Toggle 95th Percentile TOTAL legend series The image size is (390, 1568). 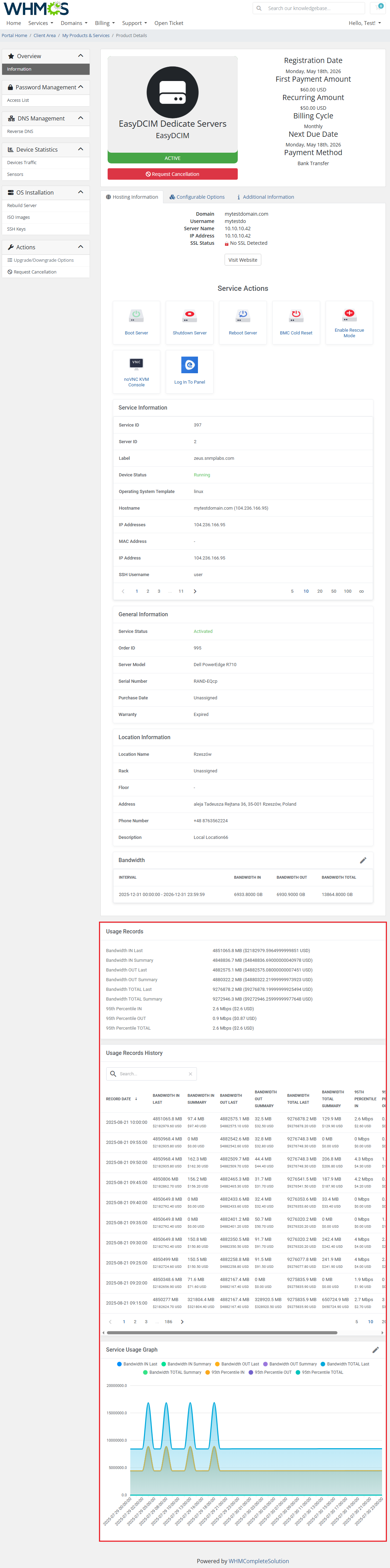[x=319, y=1372]
